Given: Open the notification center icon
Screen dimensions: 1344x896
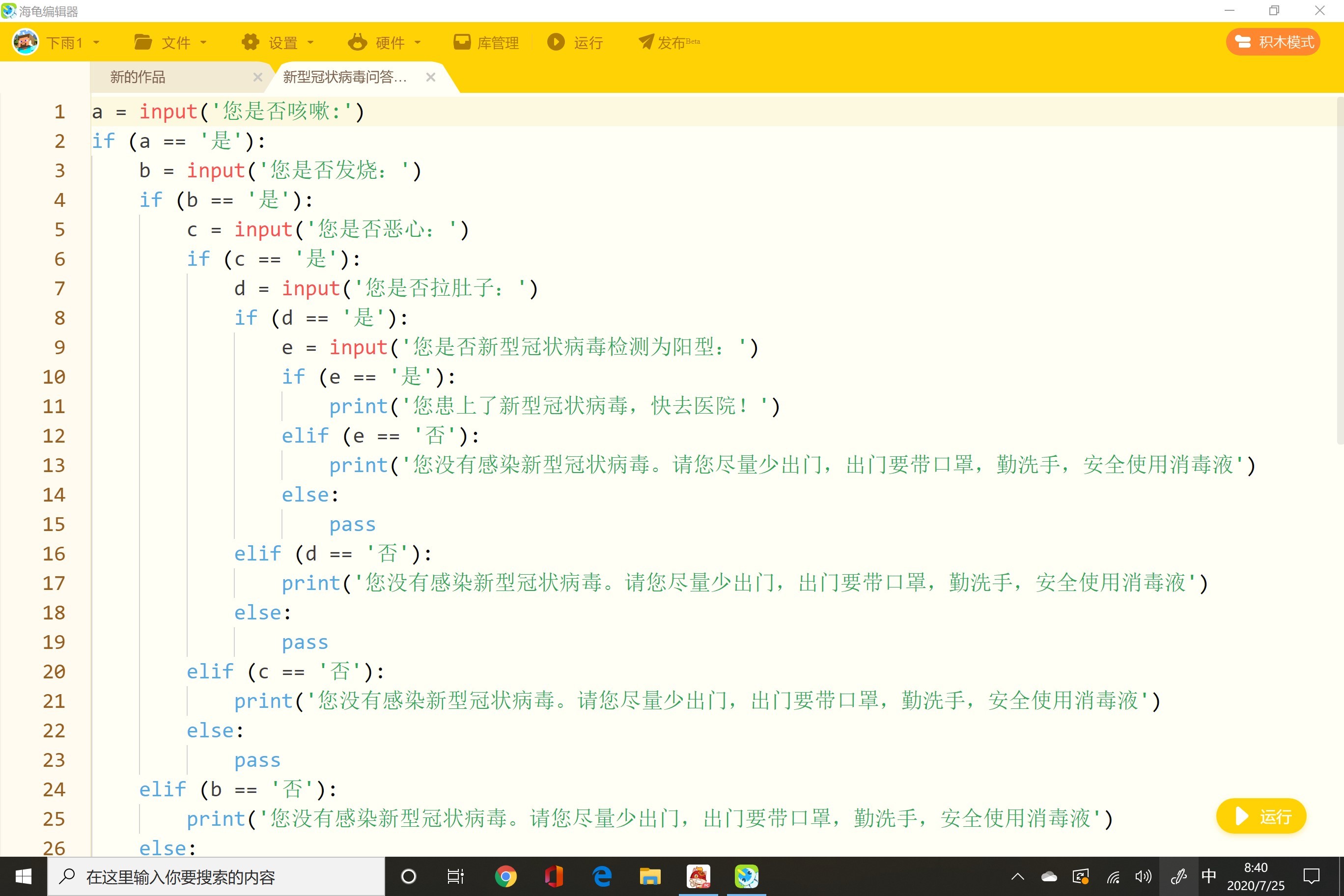Looking at the screenshot, I should (x=1312, y=876).
